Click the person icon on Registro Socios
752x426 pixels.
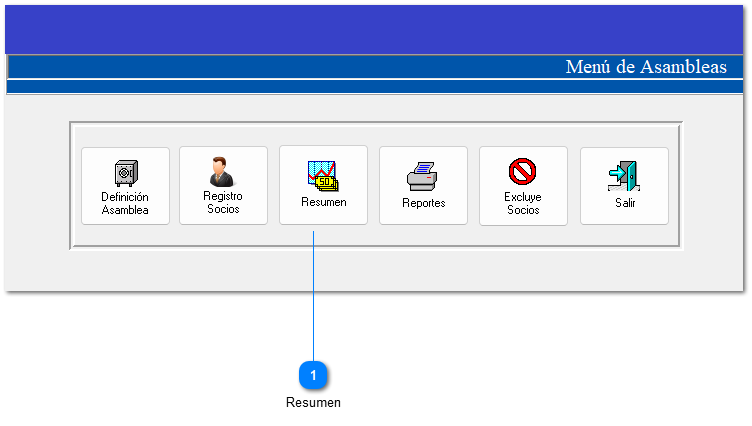tap(222, 171)
